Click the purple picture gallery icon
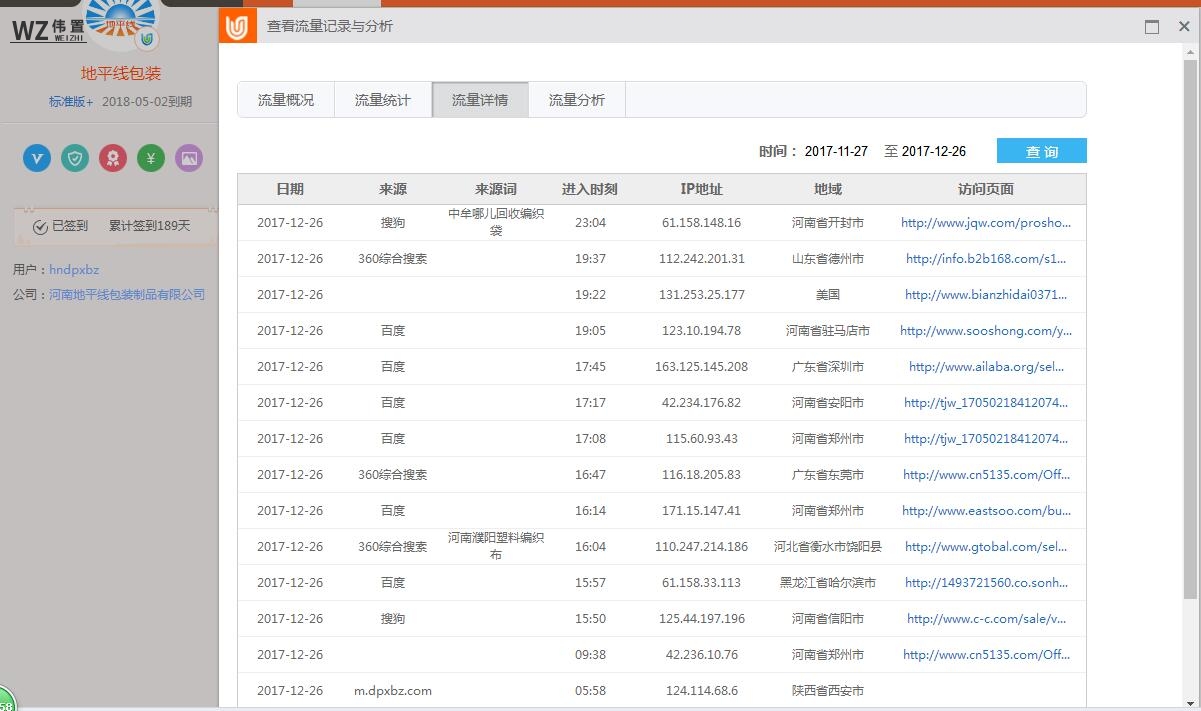Image resolution: width=1201 pixels, height=711 pixels. point(189,158)
